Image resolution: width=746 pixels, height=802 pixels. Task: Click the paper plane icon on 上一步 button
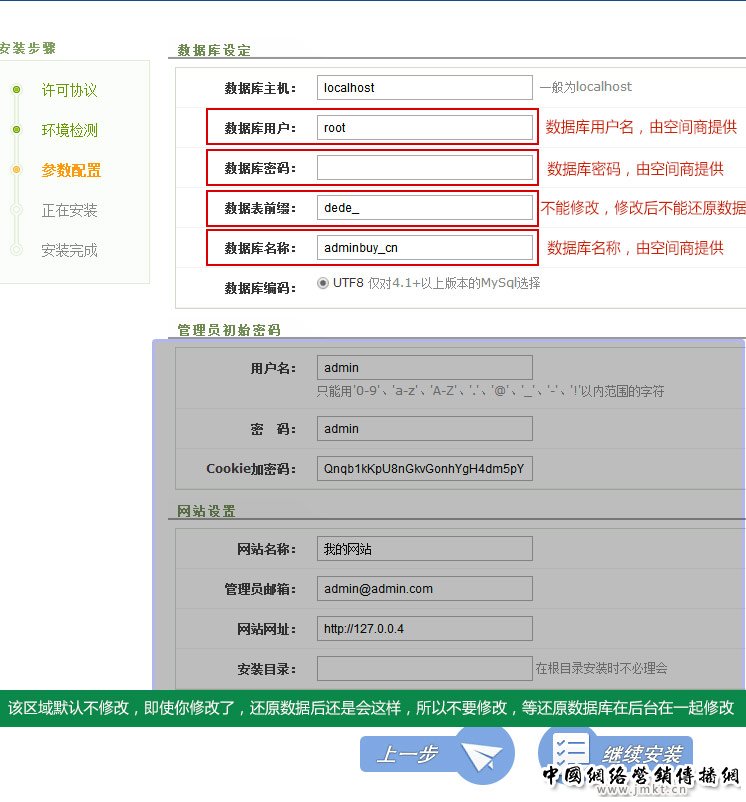tap(483, 753)
